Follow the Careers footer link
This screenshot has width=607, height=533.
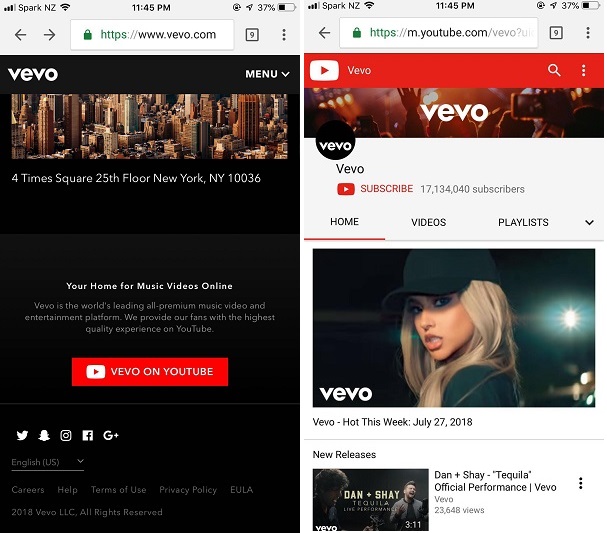pos(28,490)
